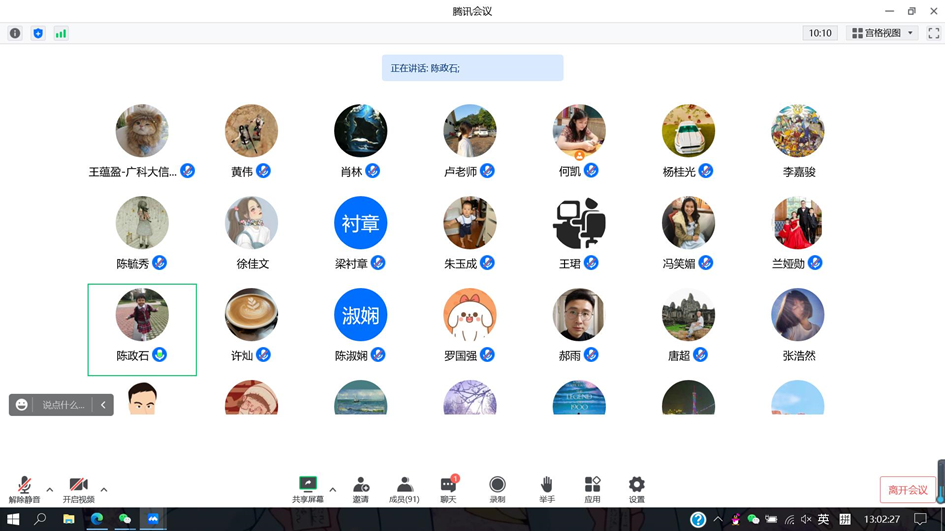
Task: Open the 应用 apps panel
Action: point(592,488)
